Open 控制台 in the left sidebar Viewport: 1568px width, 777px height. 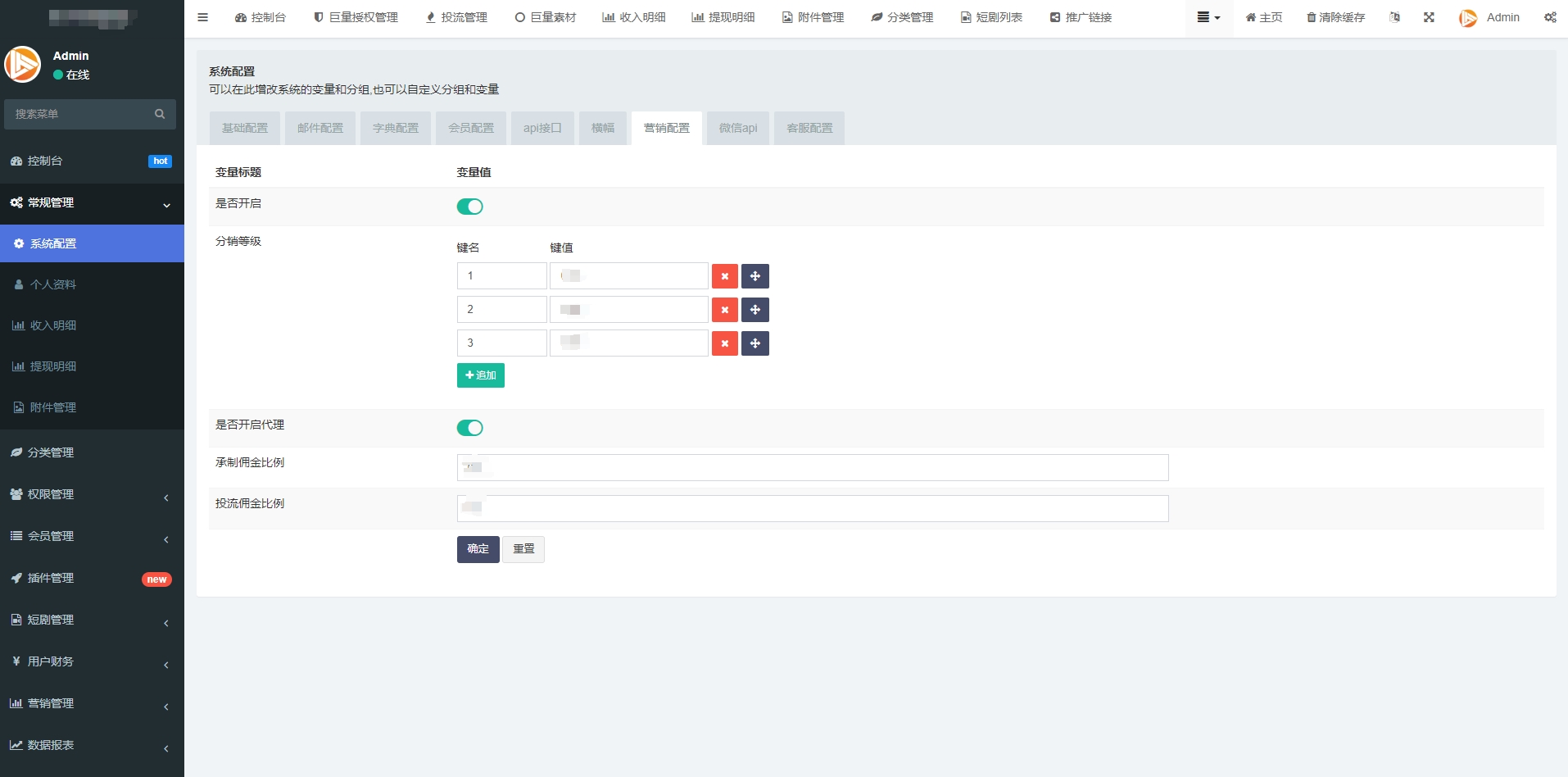(x=92, y=161)
